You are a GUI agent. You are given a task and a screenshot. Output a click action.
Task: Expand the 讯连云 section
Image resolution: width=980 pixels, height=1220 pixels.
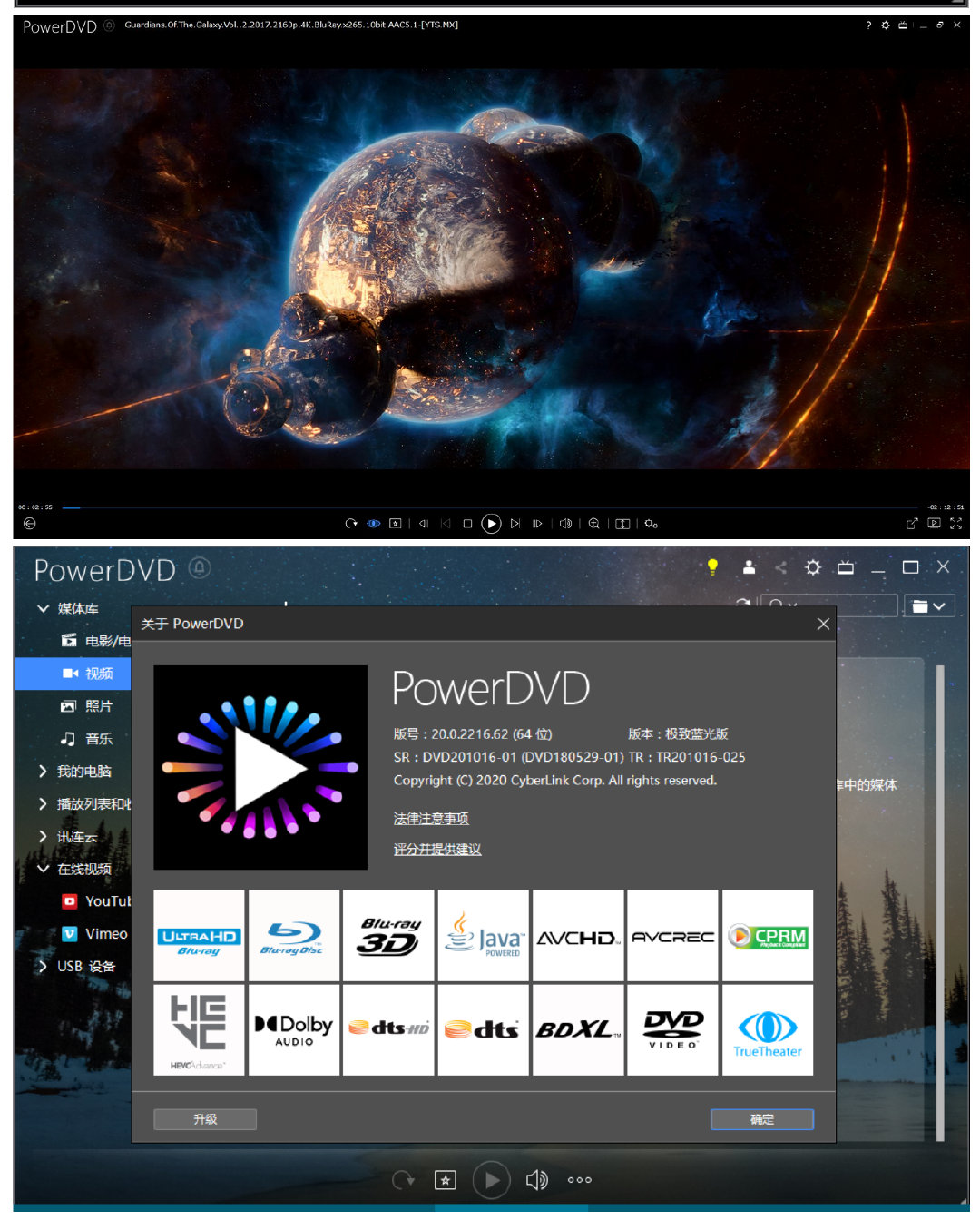[43, 837]
